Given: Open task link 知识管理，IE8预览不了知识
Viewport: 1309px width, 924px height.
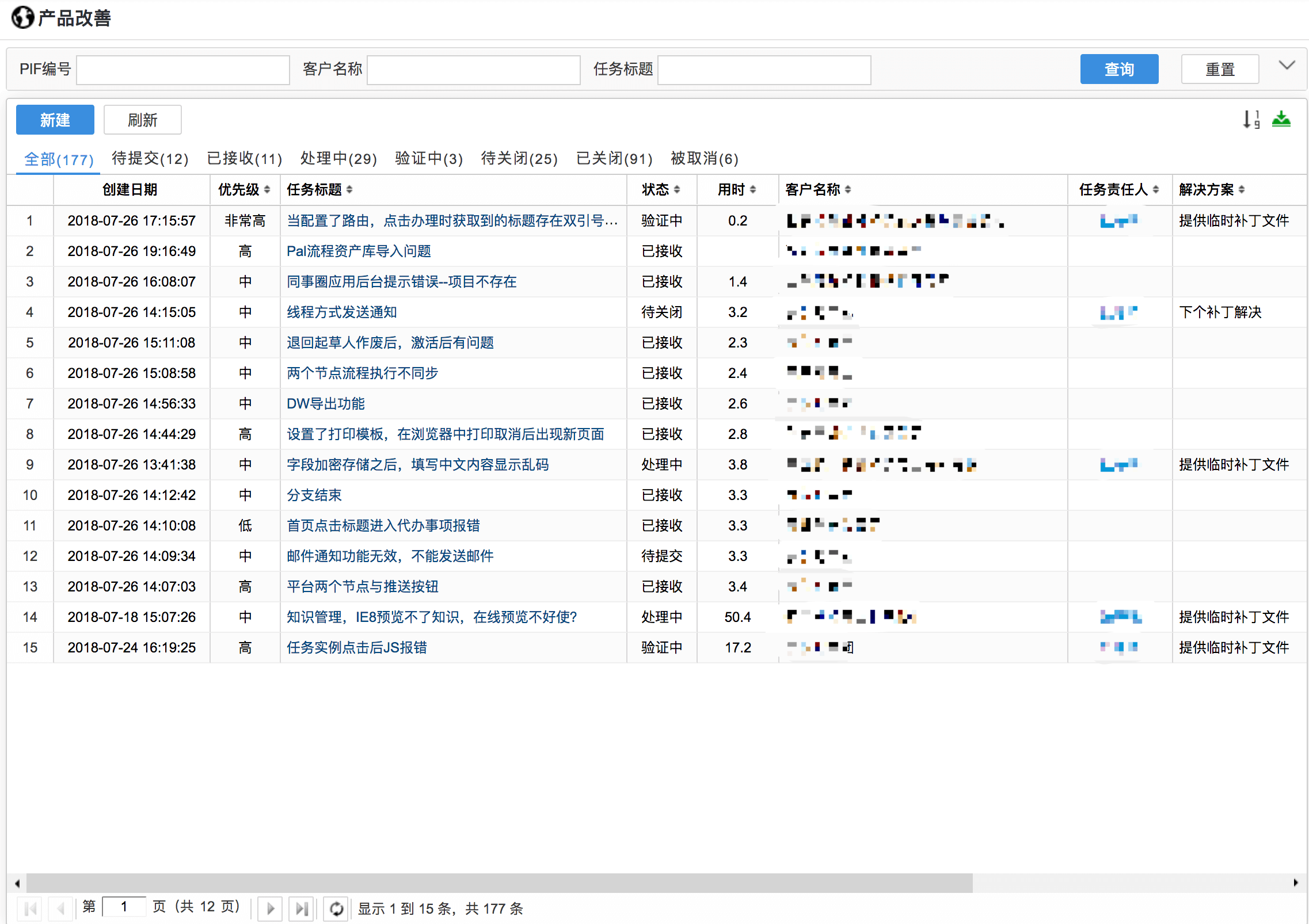Looking at the screenshot, I should pos(432,617).
